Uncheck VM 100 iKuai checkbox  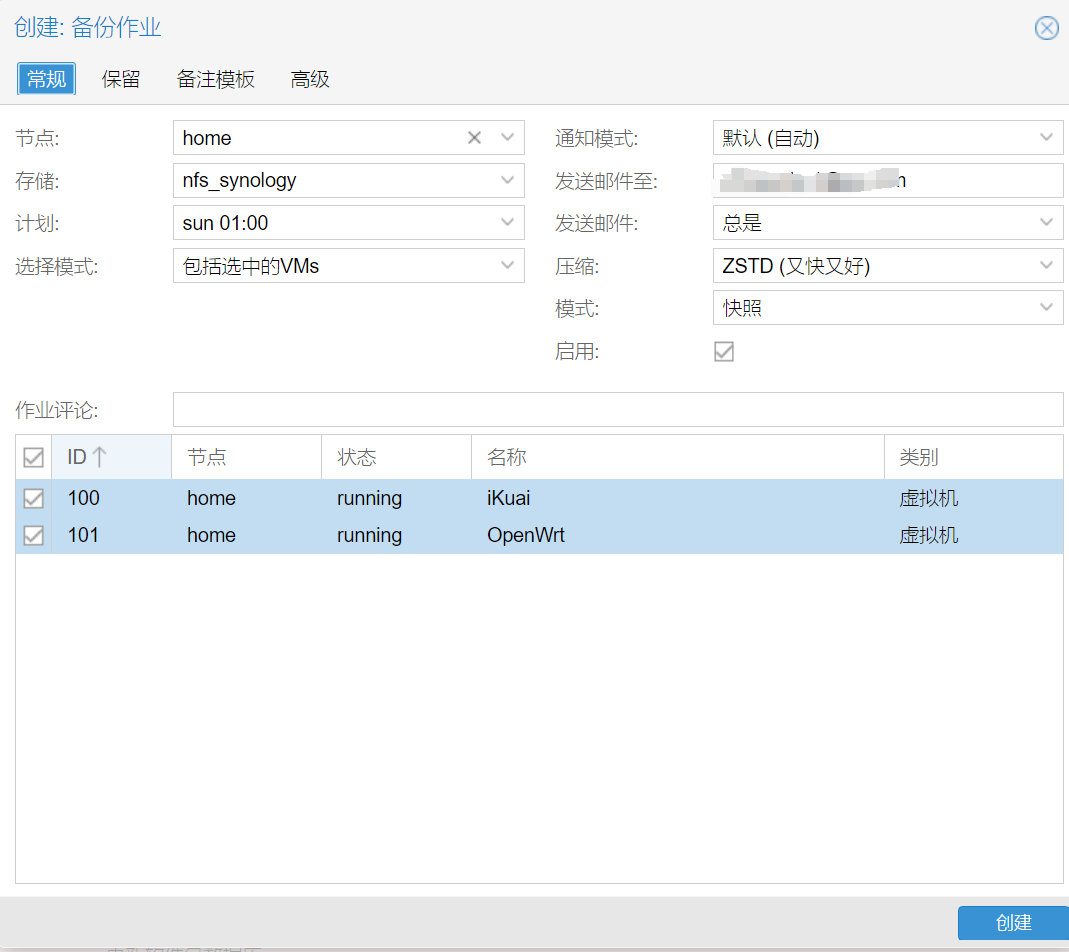point(33,498)
